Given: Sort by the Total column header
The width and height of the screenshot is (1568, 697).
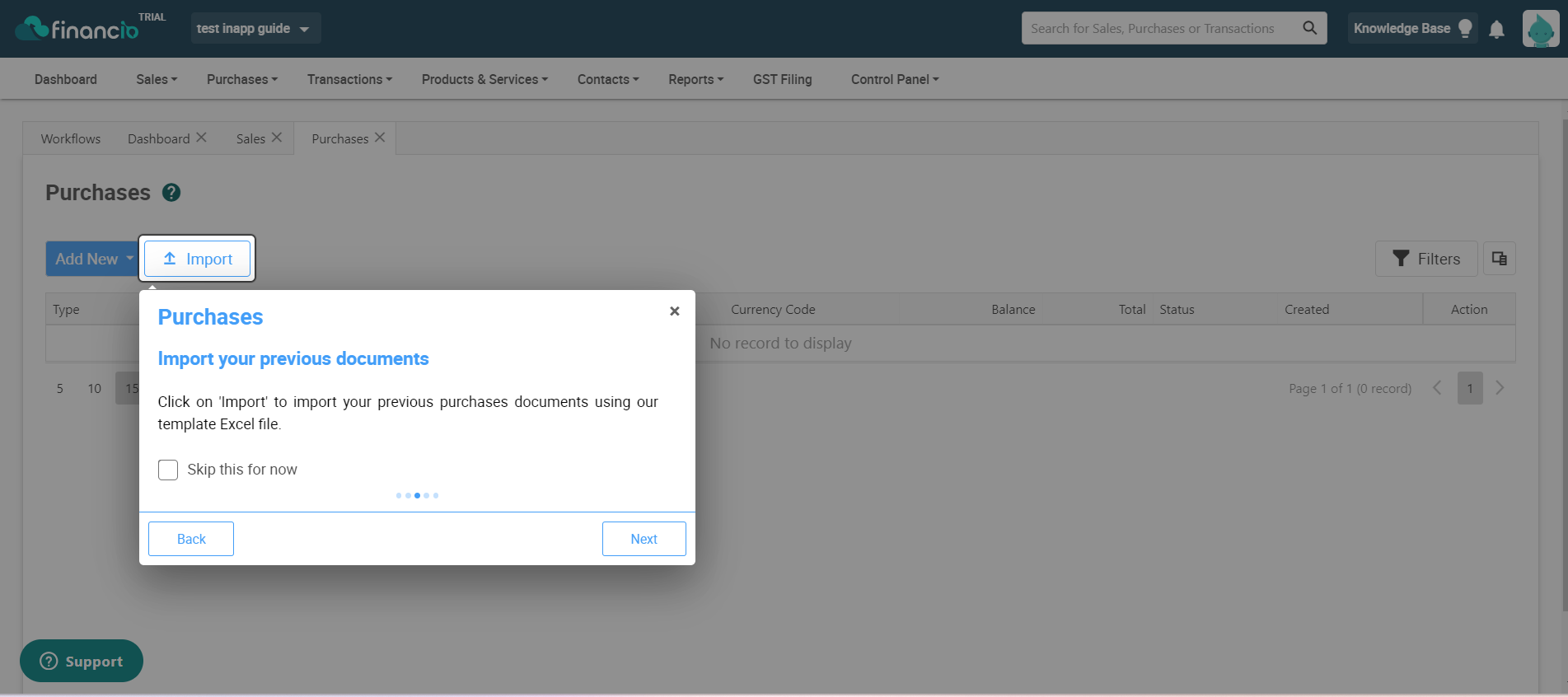Looking at the screenshot, I should (1132, 310).
